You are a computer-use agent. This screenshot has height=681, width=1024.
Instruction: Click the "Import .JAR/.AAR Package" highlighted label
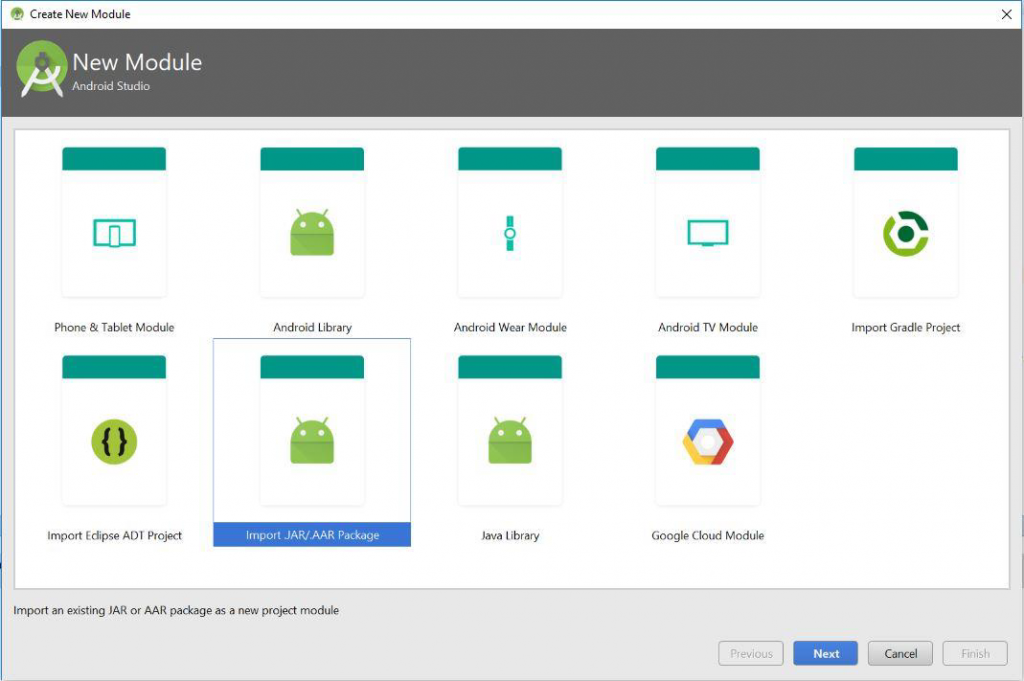click(x=312, y=535)
